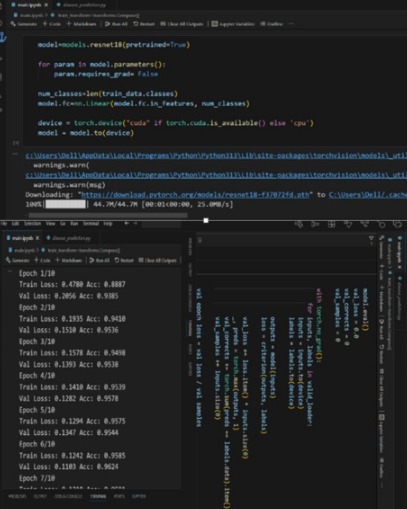The image size is (407, 509).
Task: Open Jupyter Variables in the upper notebook toolbar
Action: click(233, 24)
